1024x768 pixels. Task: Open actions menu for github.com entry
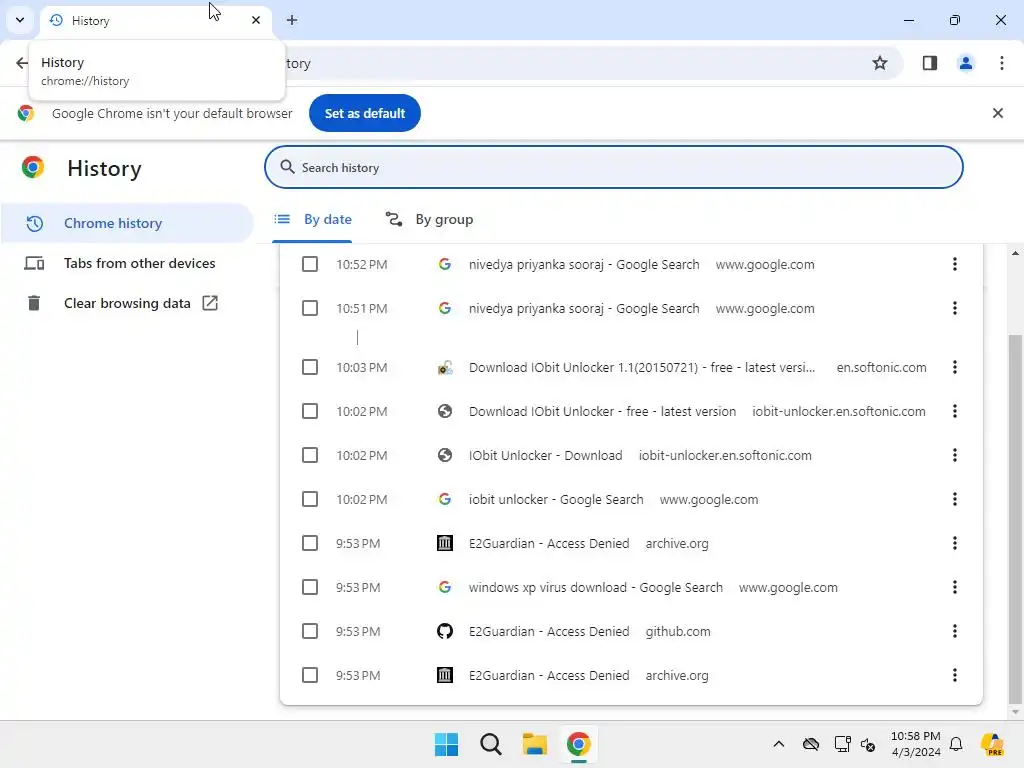click(954, 632)
